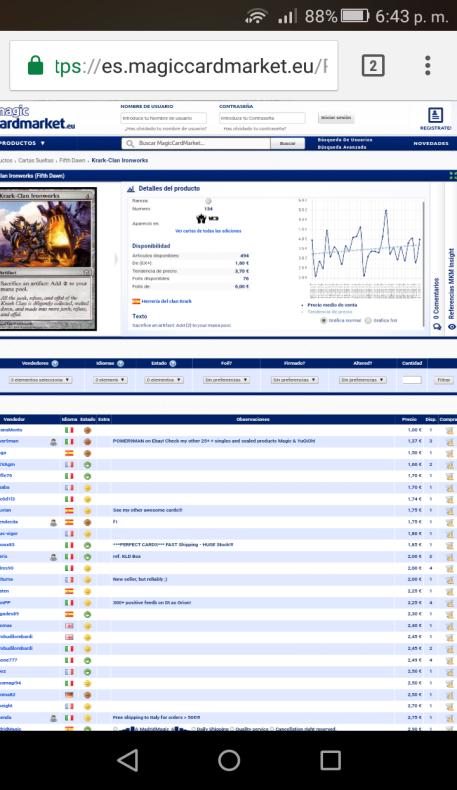
Task: Click the help icon beside Vendedores
Action: [x=55, y=363]
